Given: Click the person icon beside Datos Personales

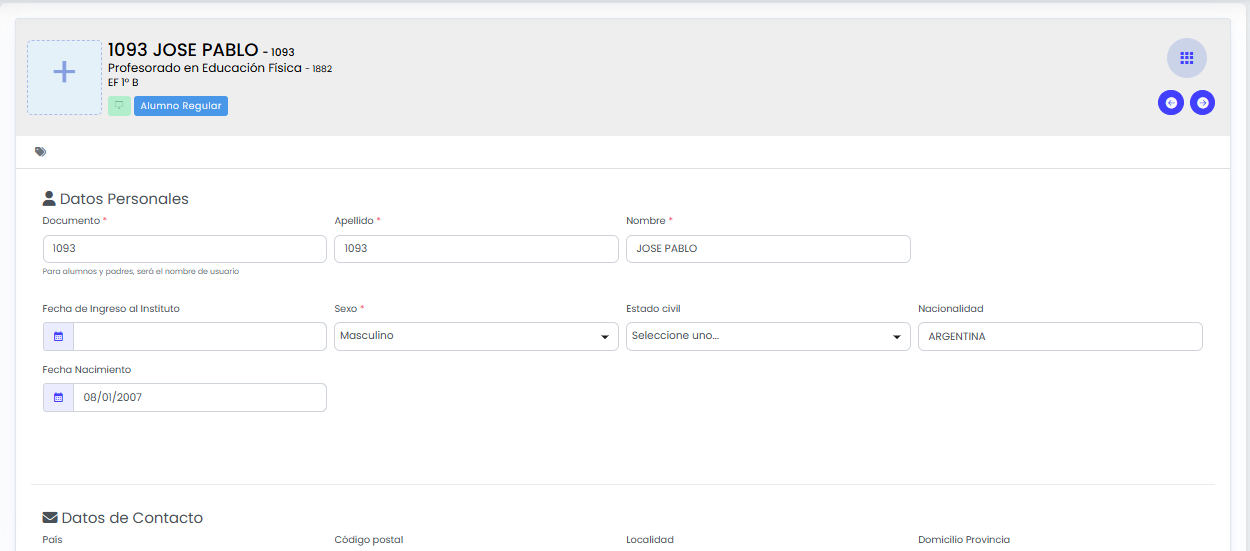Looking at the screenshot, I should point(49,198).
